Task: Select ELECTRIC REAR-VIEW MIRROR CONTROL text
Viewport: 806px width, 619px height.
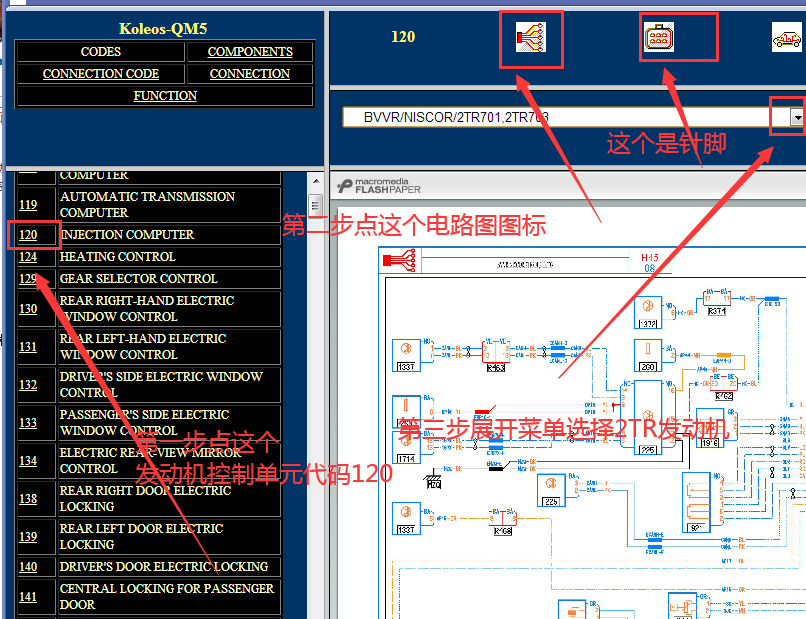Action: [151, 461]
